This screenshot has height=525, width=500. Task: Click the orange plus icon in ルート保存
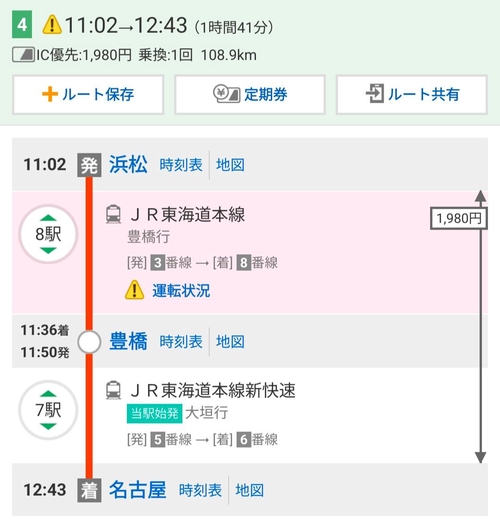50,94
